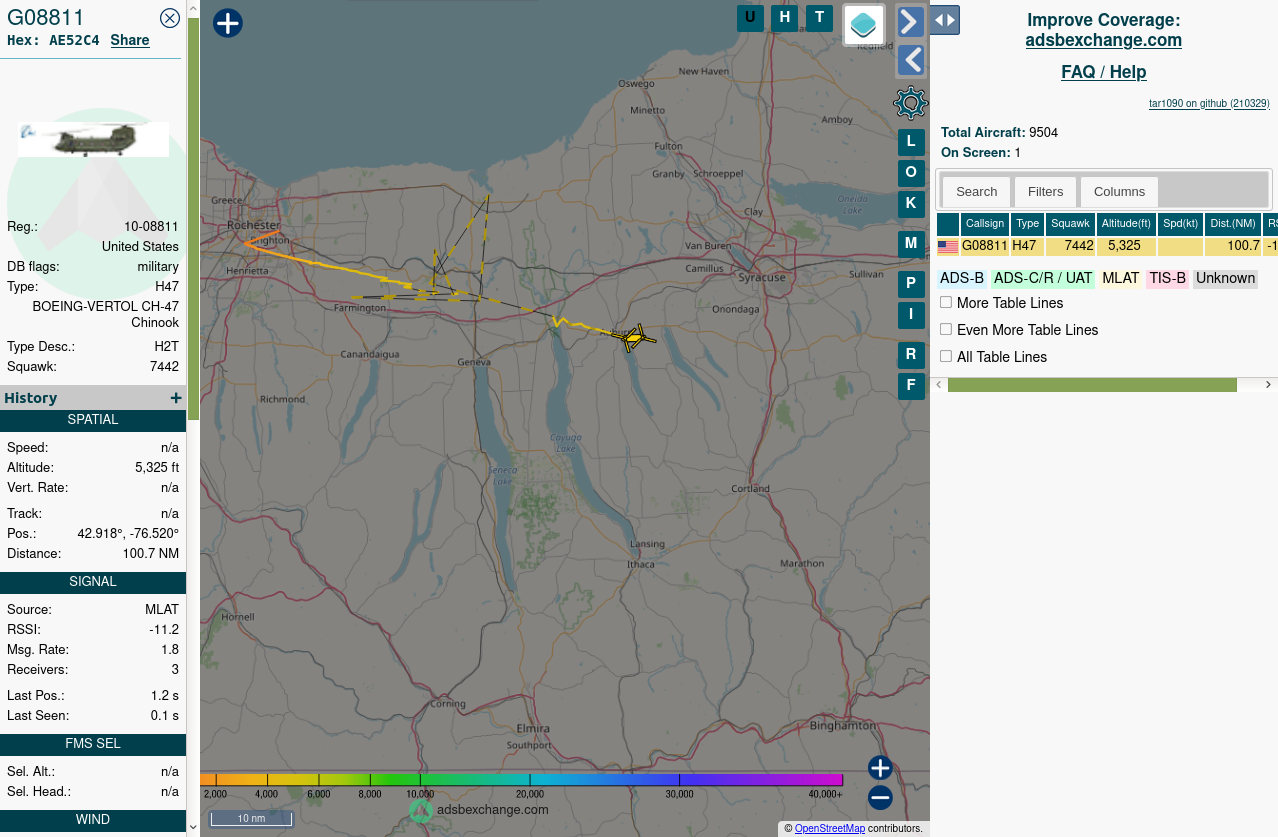1278x837 pixels.
Task: Open the map layers selector
Action: pyautogui.click(x=864, y=25)
